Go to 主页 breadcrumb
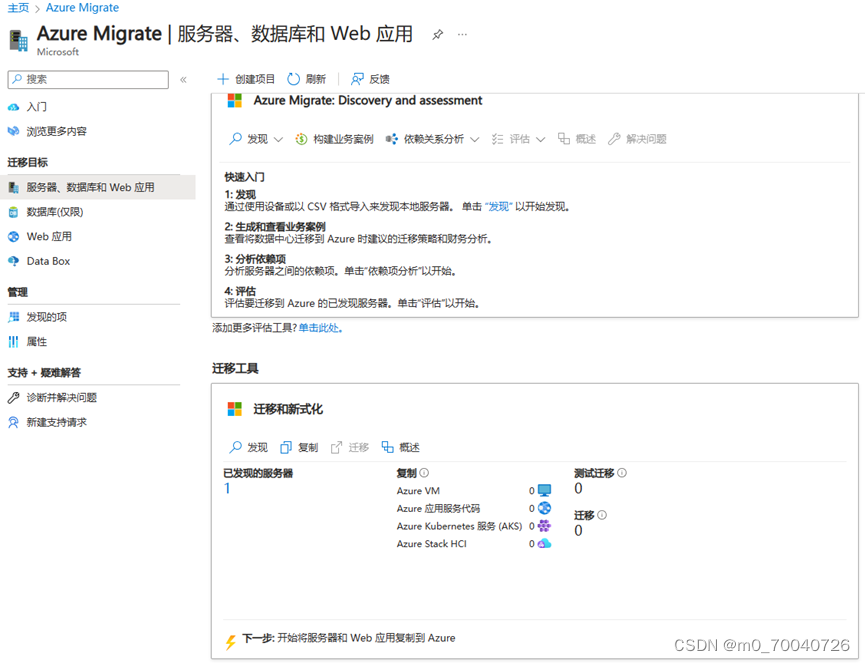This screenshot has height=663, width=865. point(18,8)
